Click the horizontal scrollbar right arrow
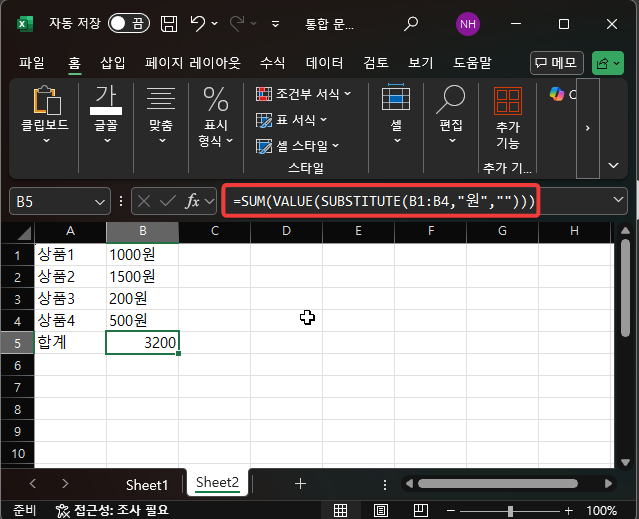Image resolution: width=639 pixels, height=519 pixels. (608, 484)
